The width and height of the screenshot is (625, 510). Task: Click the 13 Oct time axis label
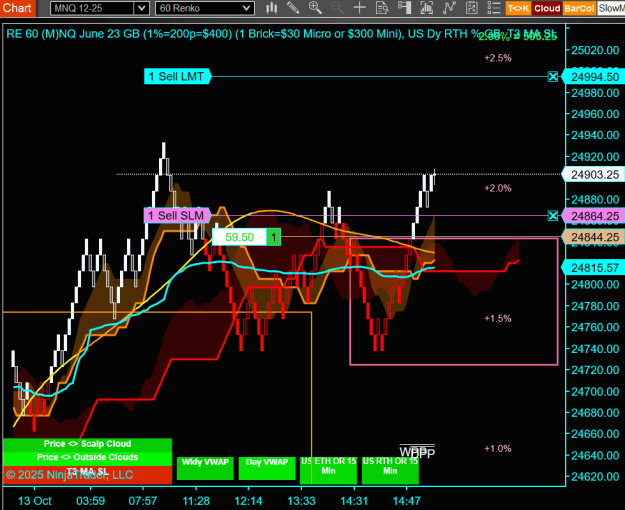(x=35, y=501)
